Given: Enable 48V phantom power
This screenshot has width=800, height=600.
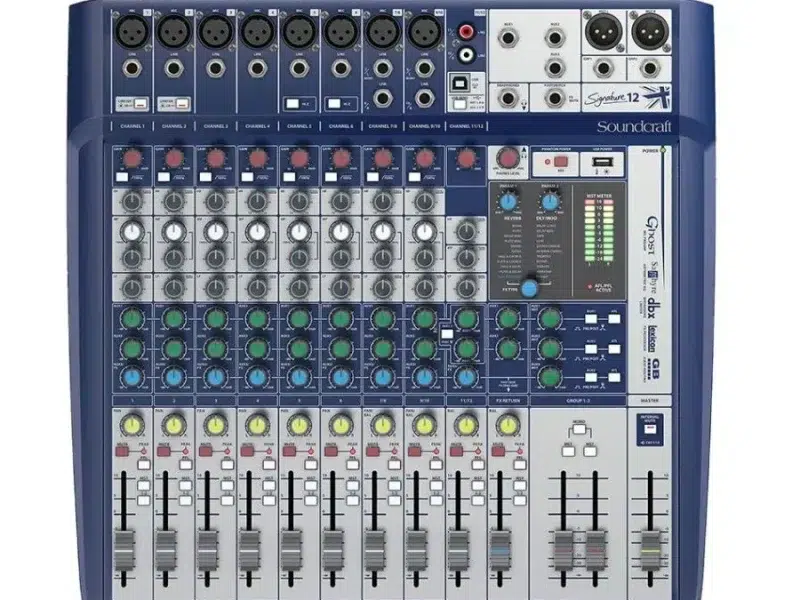Looking at the screenshot, I should (560, 160).
